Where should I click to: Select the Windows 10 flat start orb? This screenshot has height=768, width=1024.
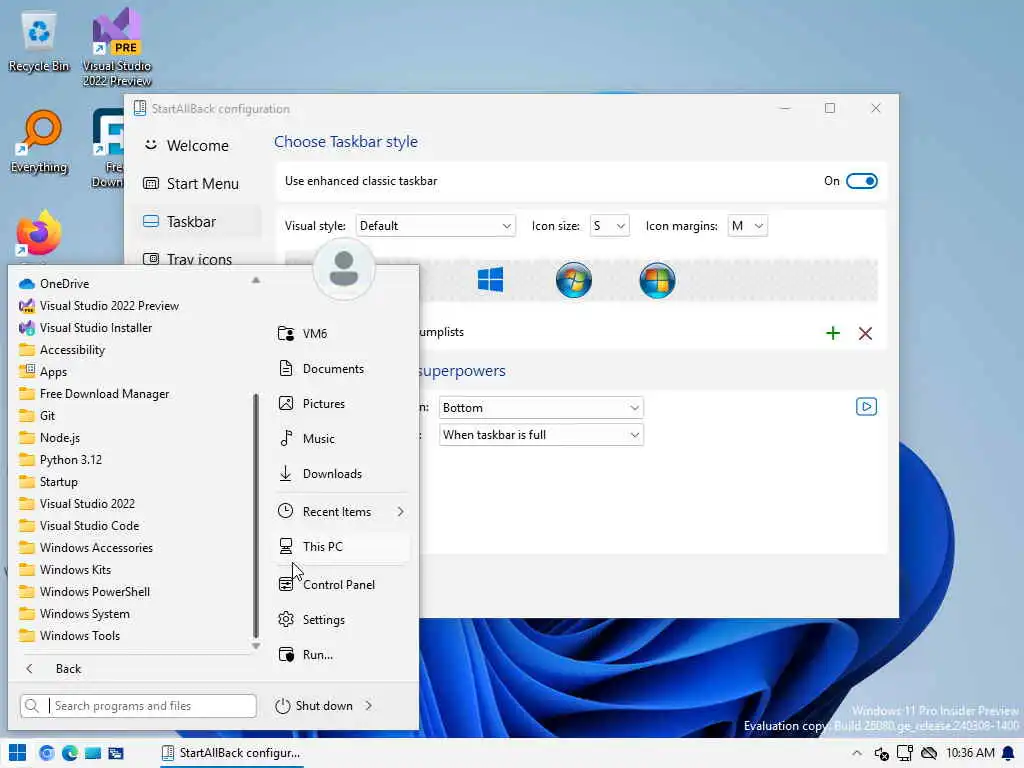pos(490,280)
